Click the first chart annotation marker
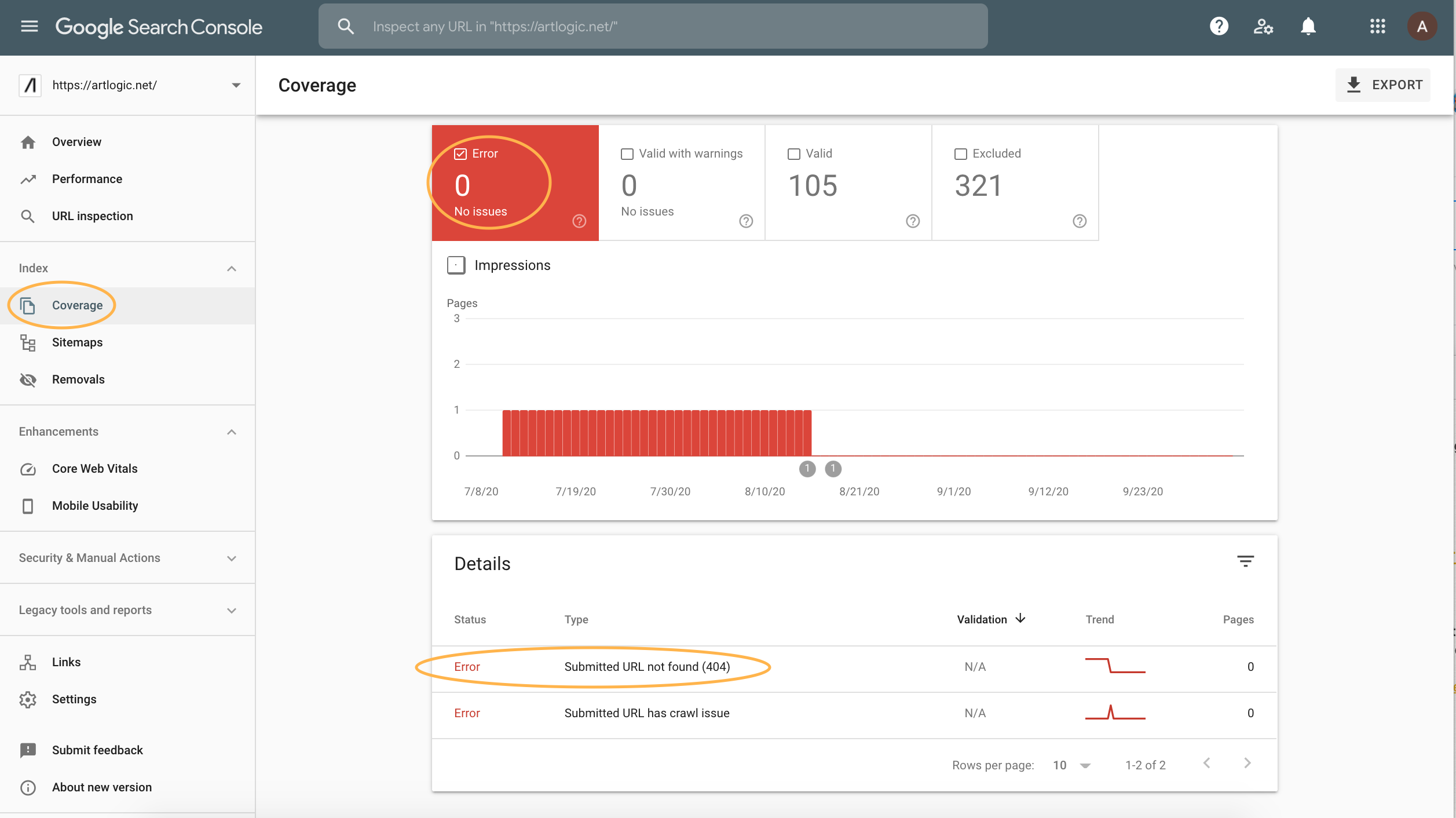Image resolution: width=1456 pixels, height=818 pixels. click(807, 469)
